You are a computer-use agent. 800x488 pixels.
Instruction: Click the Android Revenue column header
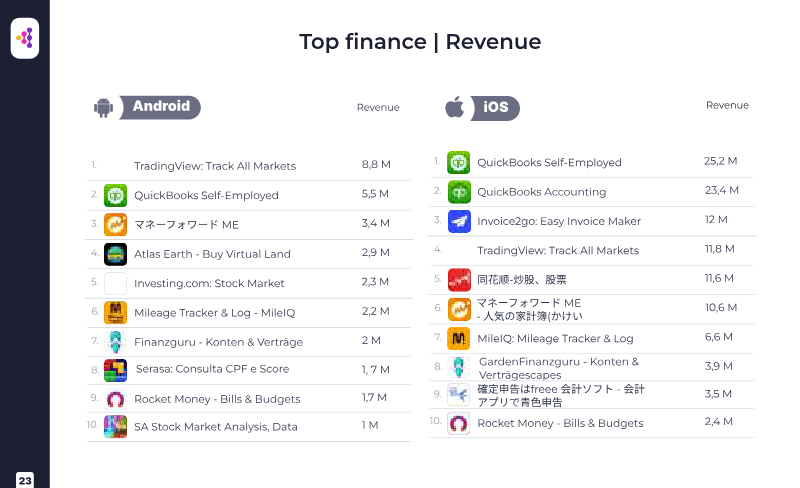378,108
